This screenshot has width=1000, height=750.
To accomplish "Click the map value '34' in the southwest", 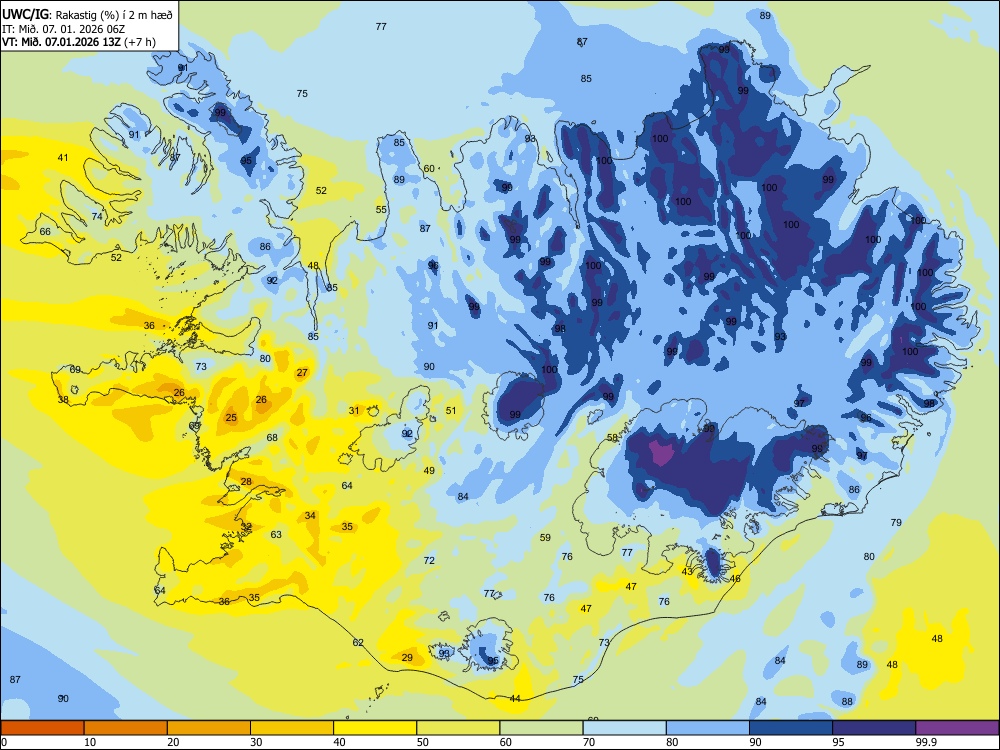I will coord(310,515).
